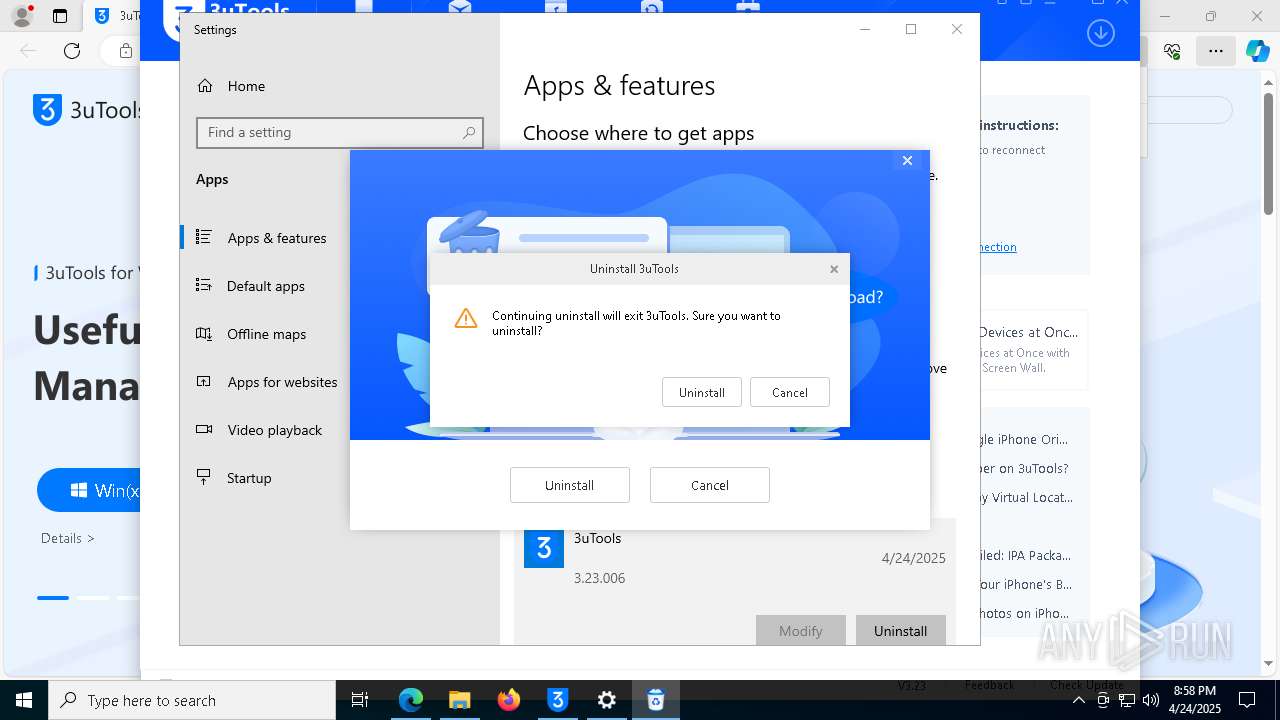The image size is (1280, 720).
Task: Click the Details link on 3uTools webpage
Action: click(x=68, y=538)
